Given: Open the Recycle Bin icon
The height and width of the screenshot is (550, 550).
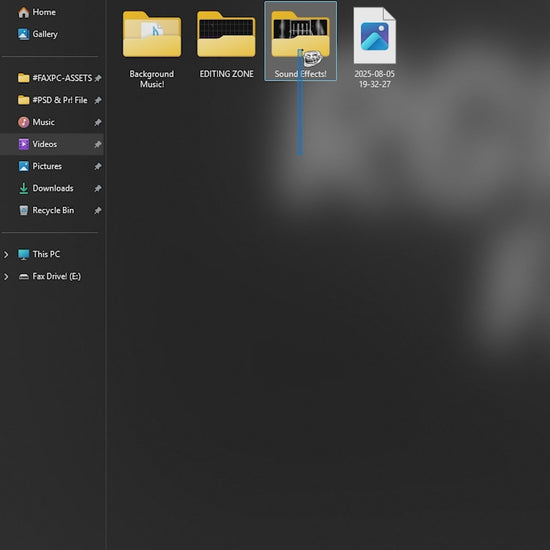Looking at the screenshot, I should tap(24, 210).
